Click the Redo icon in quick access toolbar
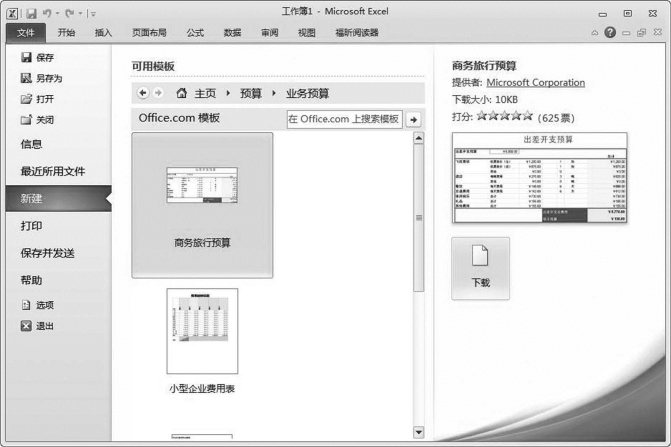The width and height of the screenshot is (671, 447). click(x=70, y=14)
